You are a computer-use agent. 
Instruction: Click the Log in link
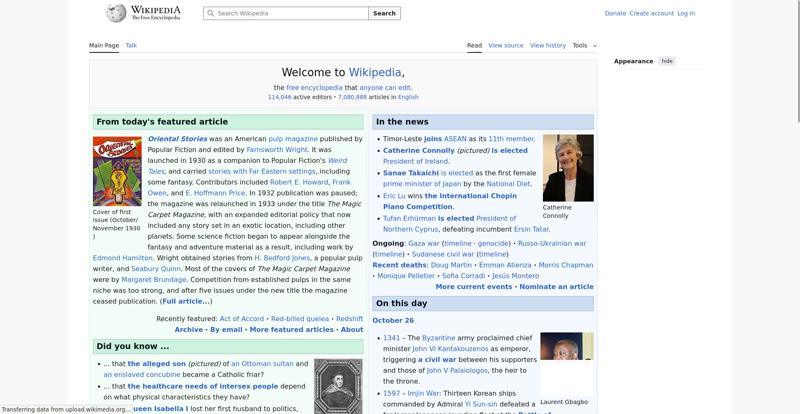[686, 14]
